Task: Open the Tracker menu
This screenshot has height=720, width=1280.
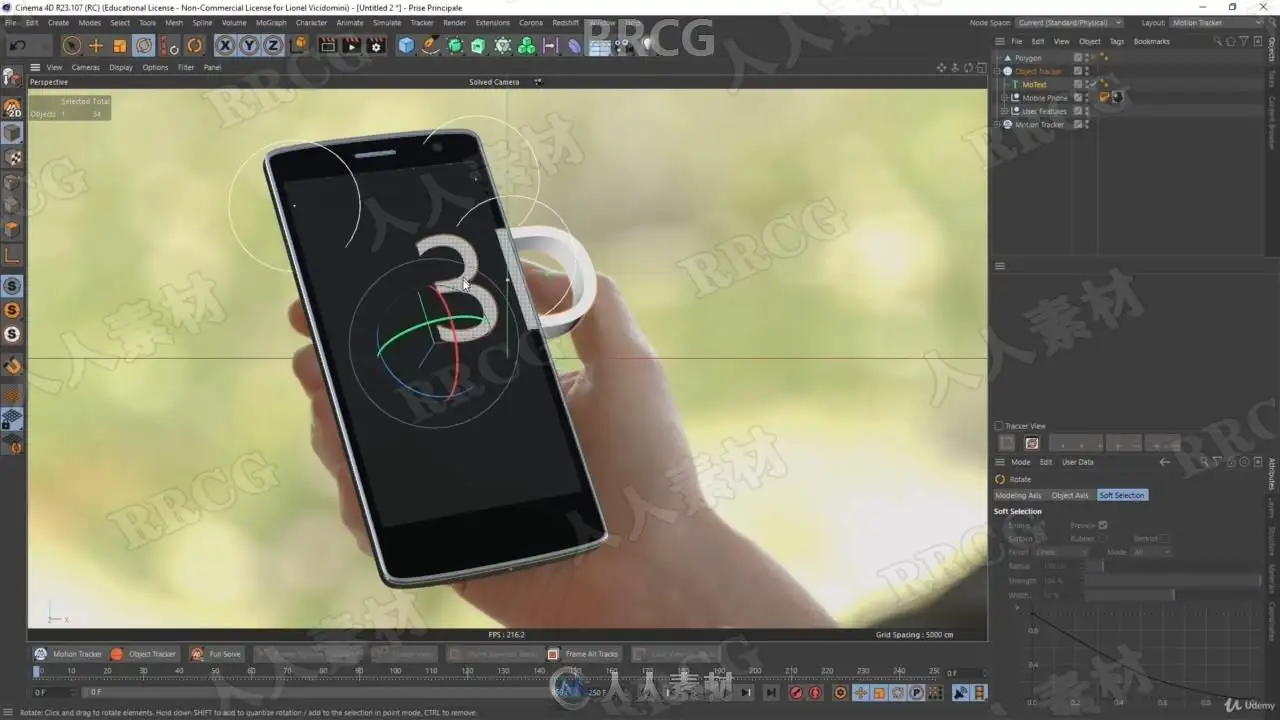Action: pos(422,22)
